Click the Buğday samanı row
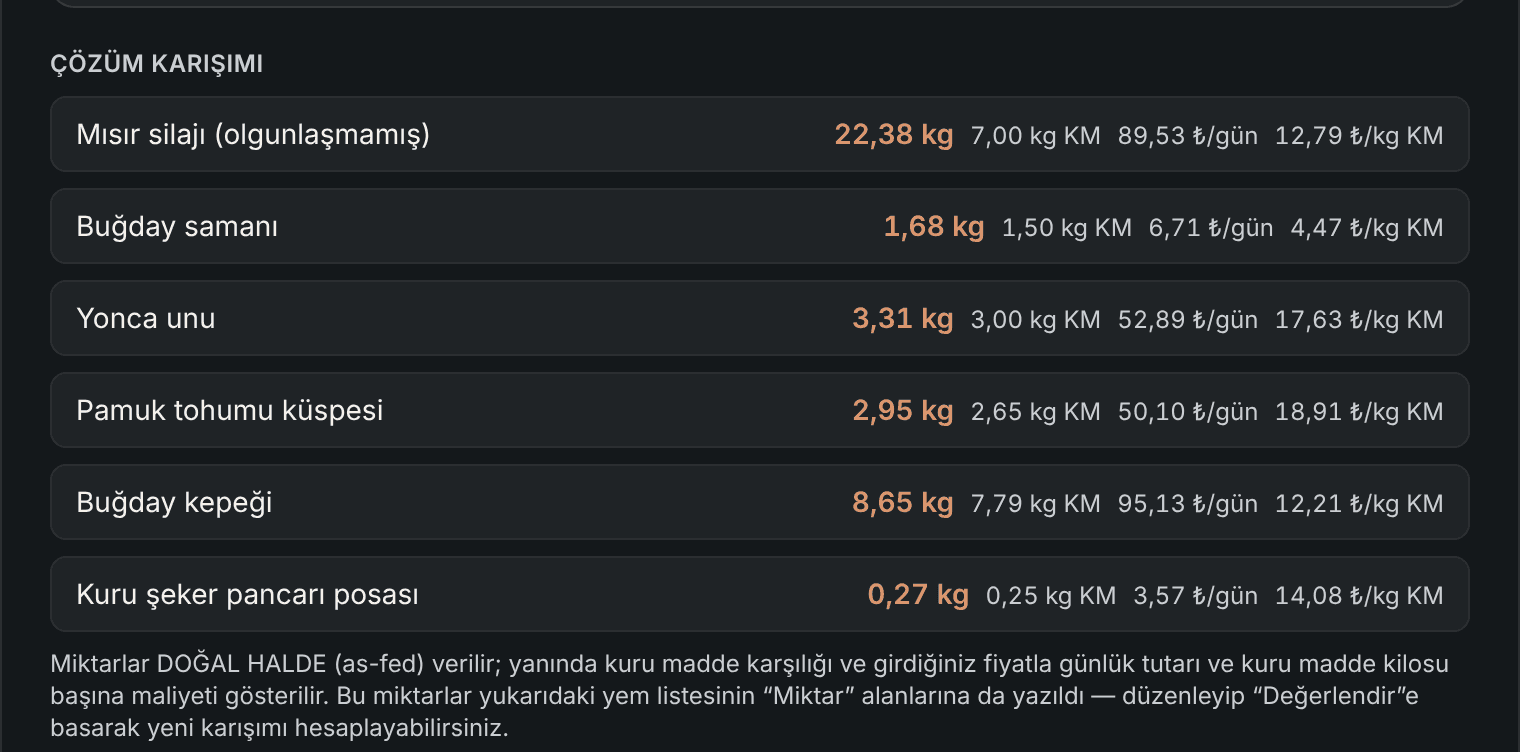Image resolution: width=1520 pixels, height=752 pixels. (x=759, y=226)
